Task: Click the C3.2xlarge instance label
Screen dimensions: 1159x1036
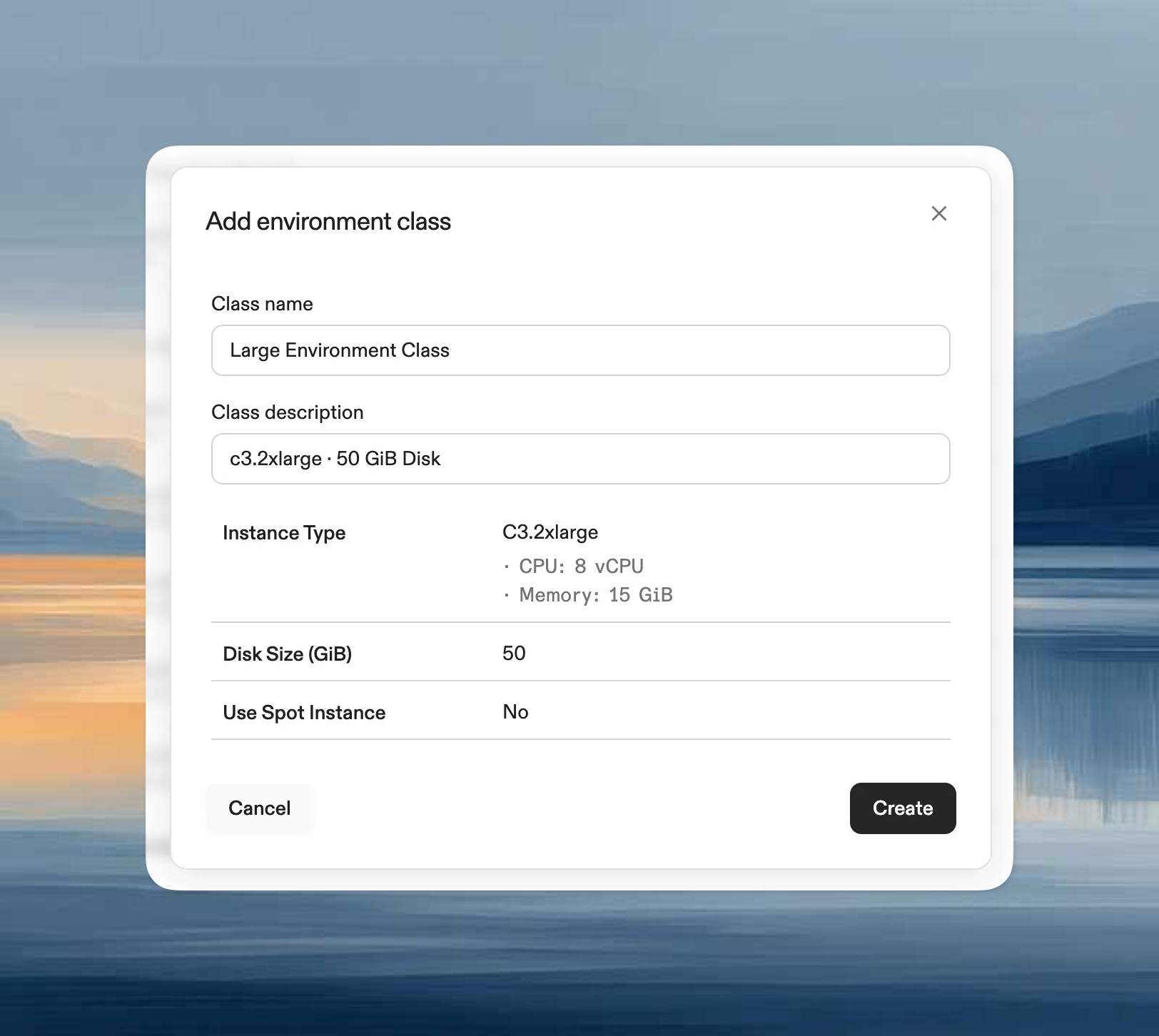Action: 550,532
